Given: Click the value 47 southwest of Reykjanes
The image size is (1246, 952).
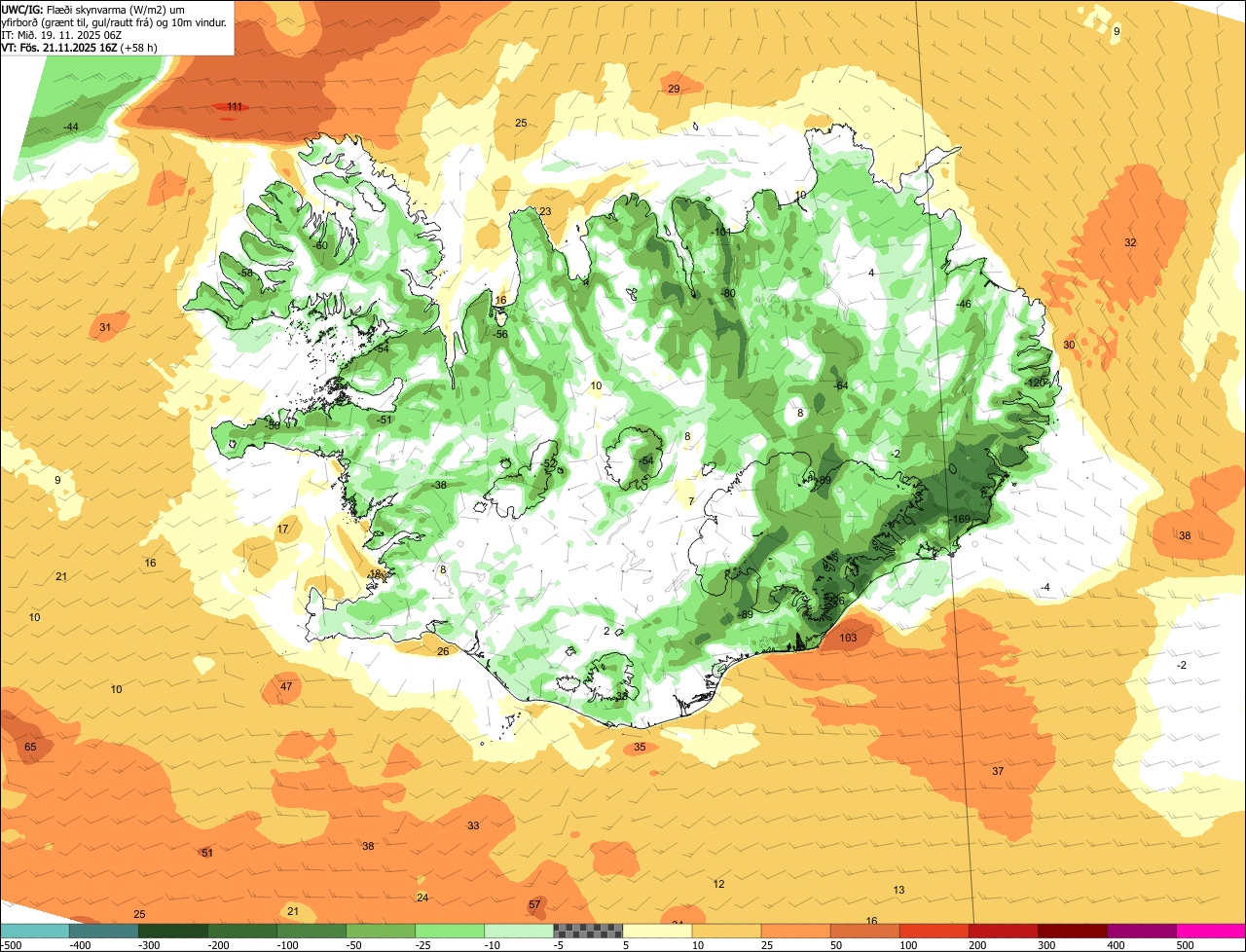Looking at the screenshot, I should point(286,687).
